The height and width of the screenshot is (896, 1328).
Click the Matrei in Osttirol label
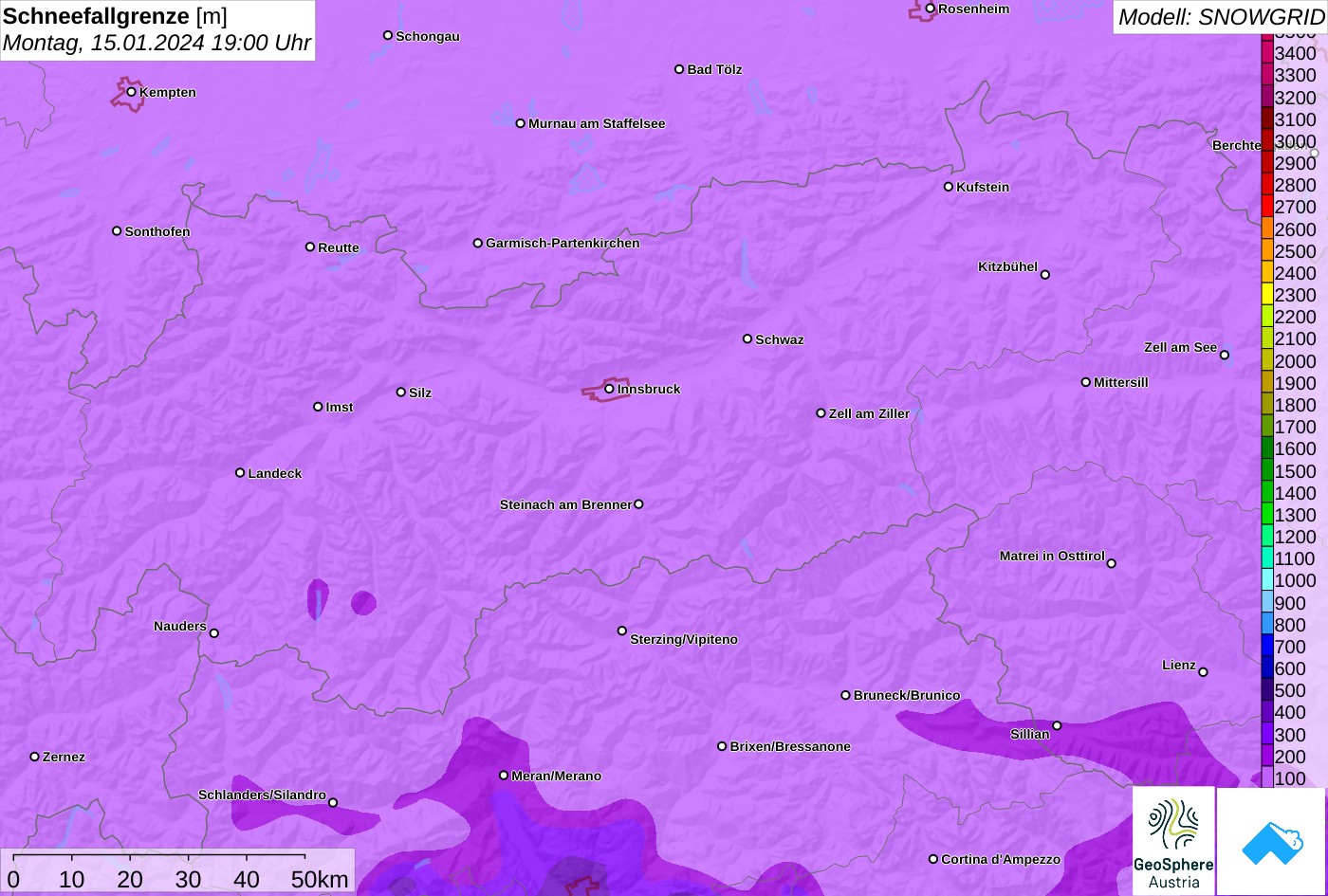pyautogui.click(x=1052, y=556)
